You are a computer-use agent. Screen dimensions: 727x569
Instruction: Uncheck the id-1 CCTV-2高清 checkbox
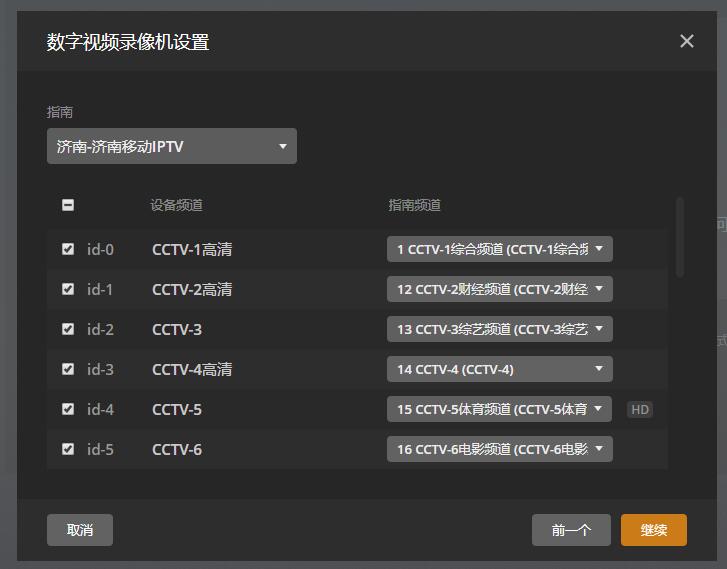pos(68,289)
